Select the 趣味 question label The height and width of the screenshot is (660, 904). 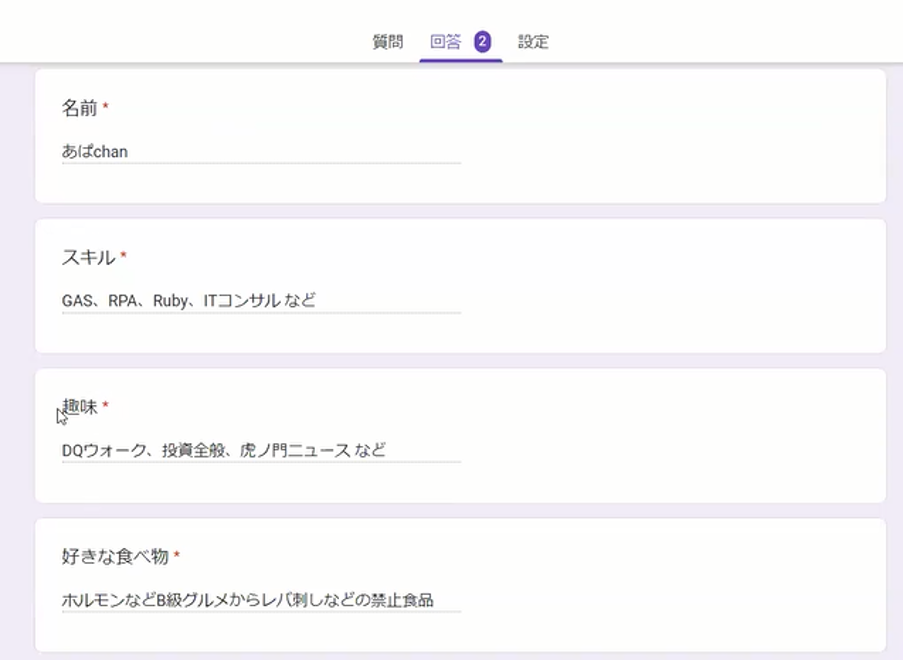80,407
